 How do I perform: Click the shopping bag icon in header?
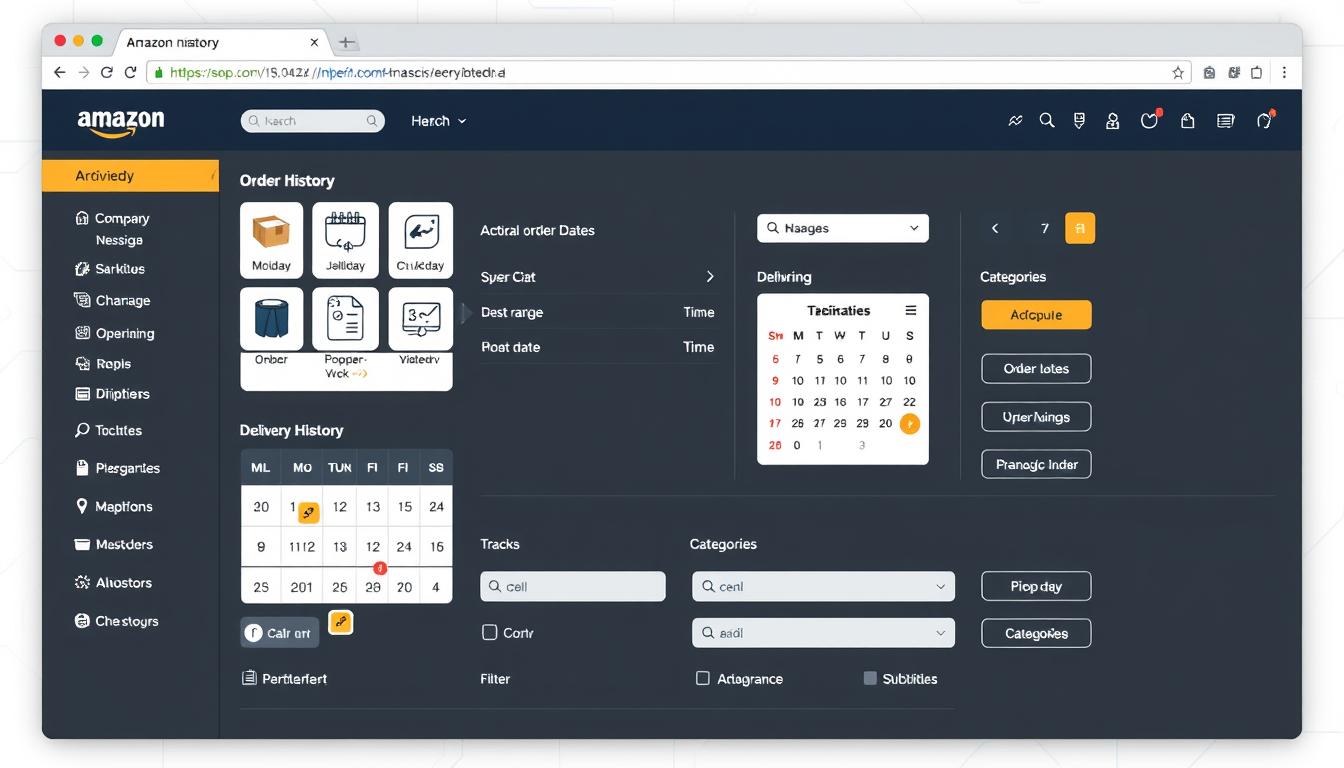click(1187, 121)
